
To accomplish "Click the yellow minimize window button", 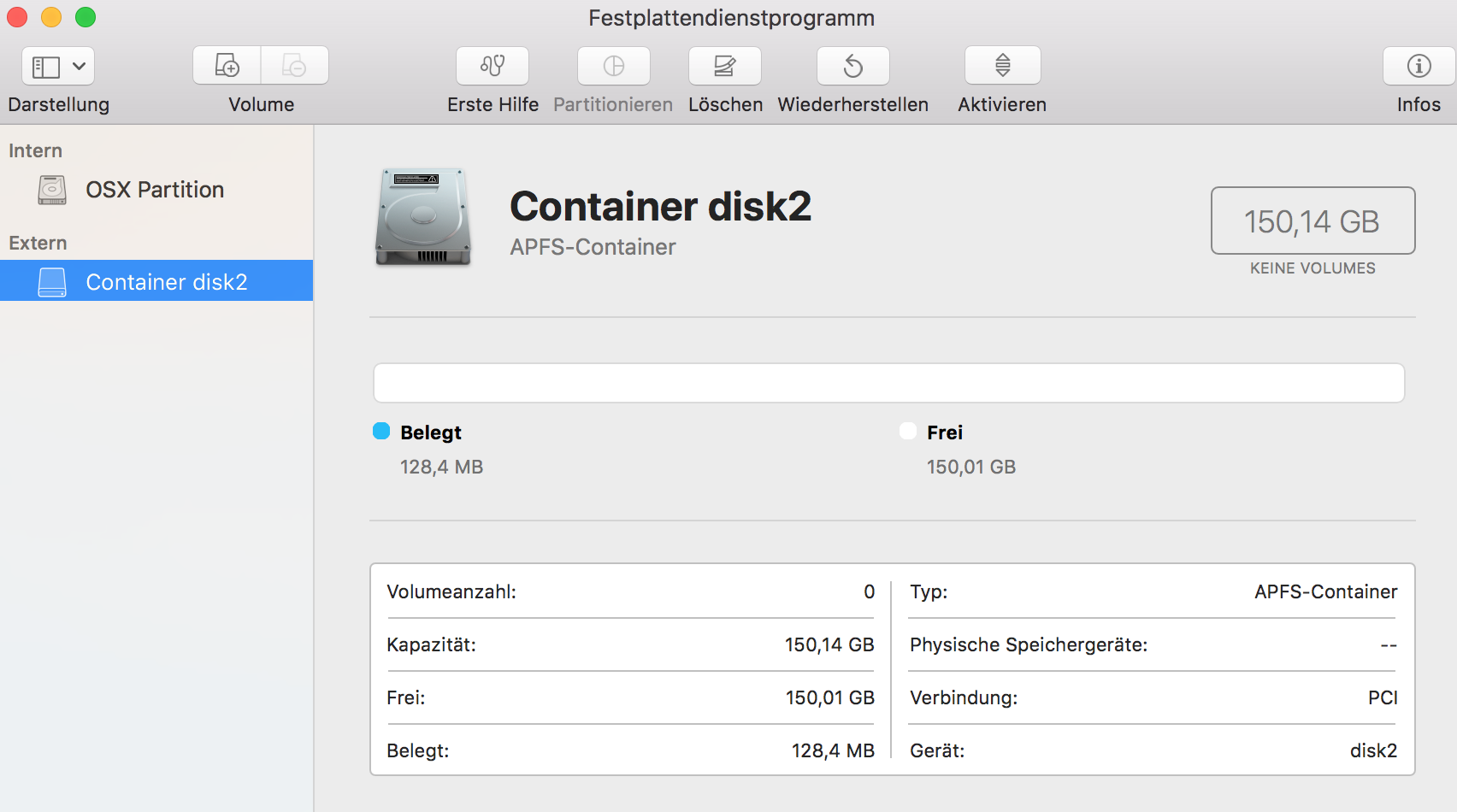I will point(51,17).
